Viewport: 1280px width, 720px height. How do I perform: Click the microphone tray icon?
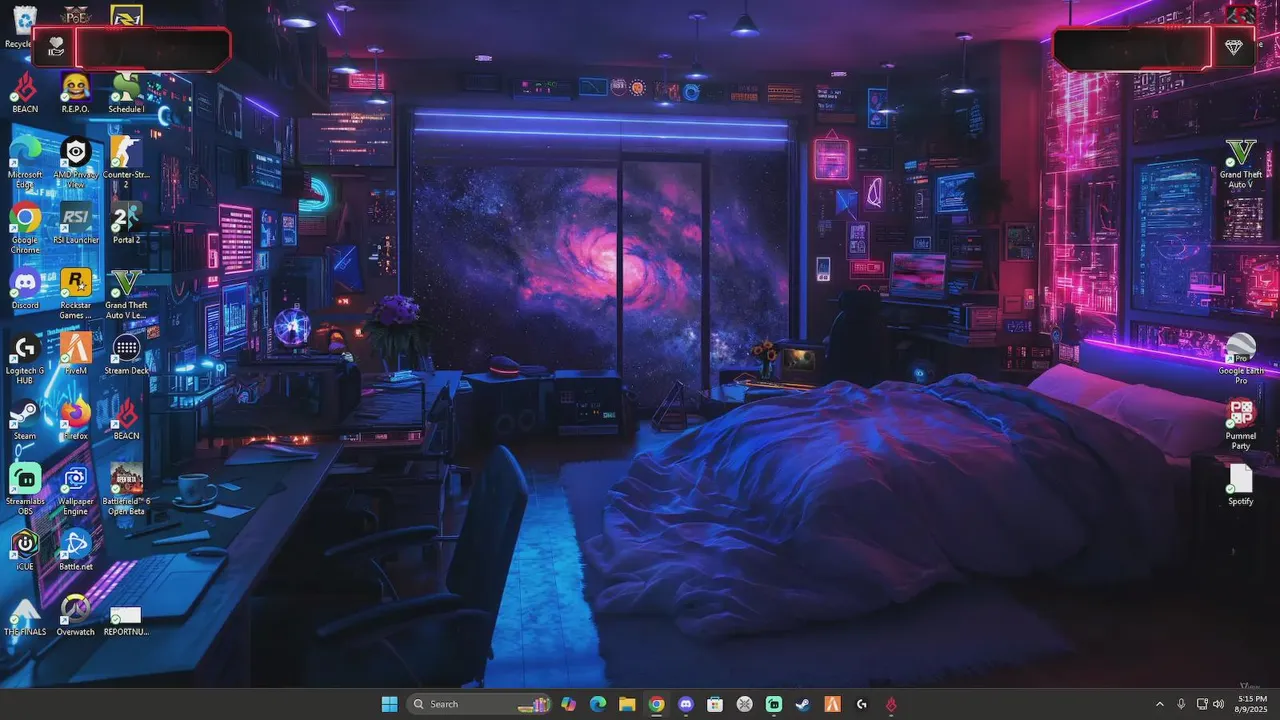(1181, 704)
